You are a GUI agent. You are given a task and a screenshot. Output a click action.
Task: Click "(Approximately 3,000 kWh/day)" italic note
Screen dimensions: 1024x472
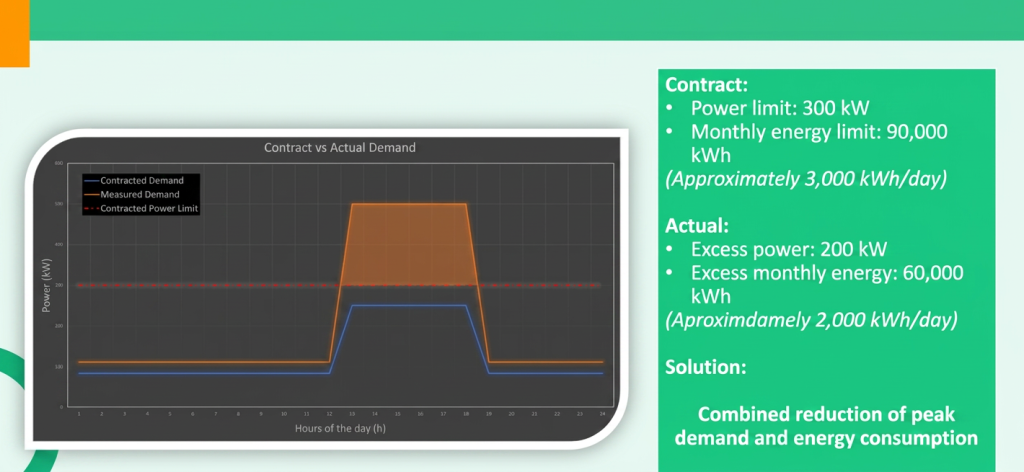pos(806,179)
